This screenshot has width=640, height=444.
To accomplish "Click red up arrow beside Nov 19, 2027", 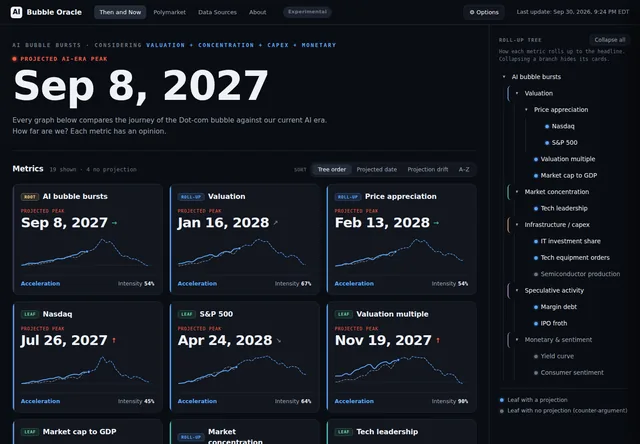I will (438, 340).
